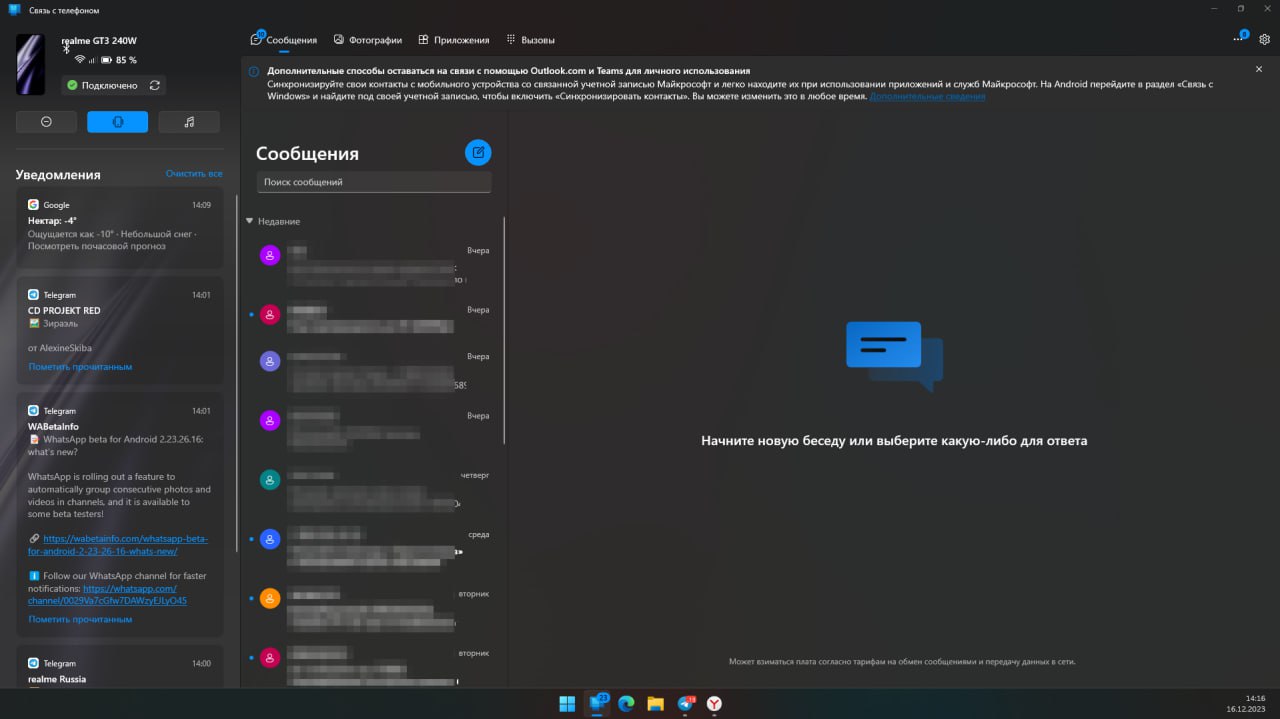Viewport: 1280px width, 719px height.
Task: Open the Windows Start menu
Action: [567, 703]
